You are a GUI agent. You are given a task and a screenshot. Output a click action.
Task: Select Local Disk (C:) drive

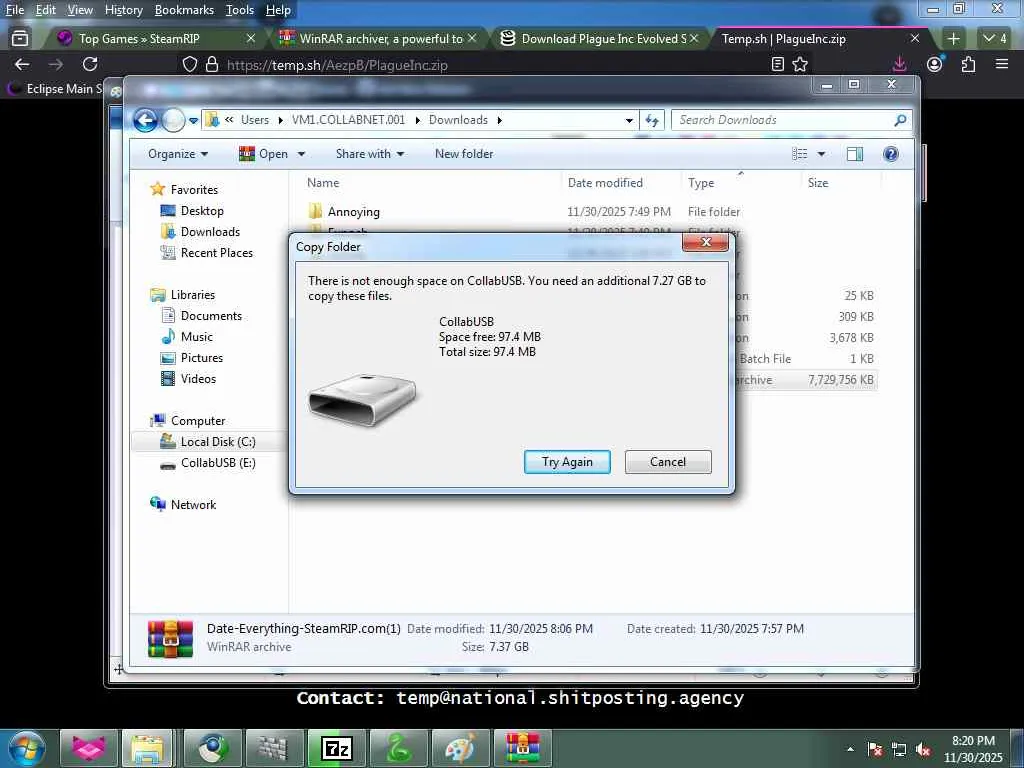click(217, 442)
